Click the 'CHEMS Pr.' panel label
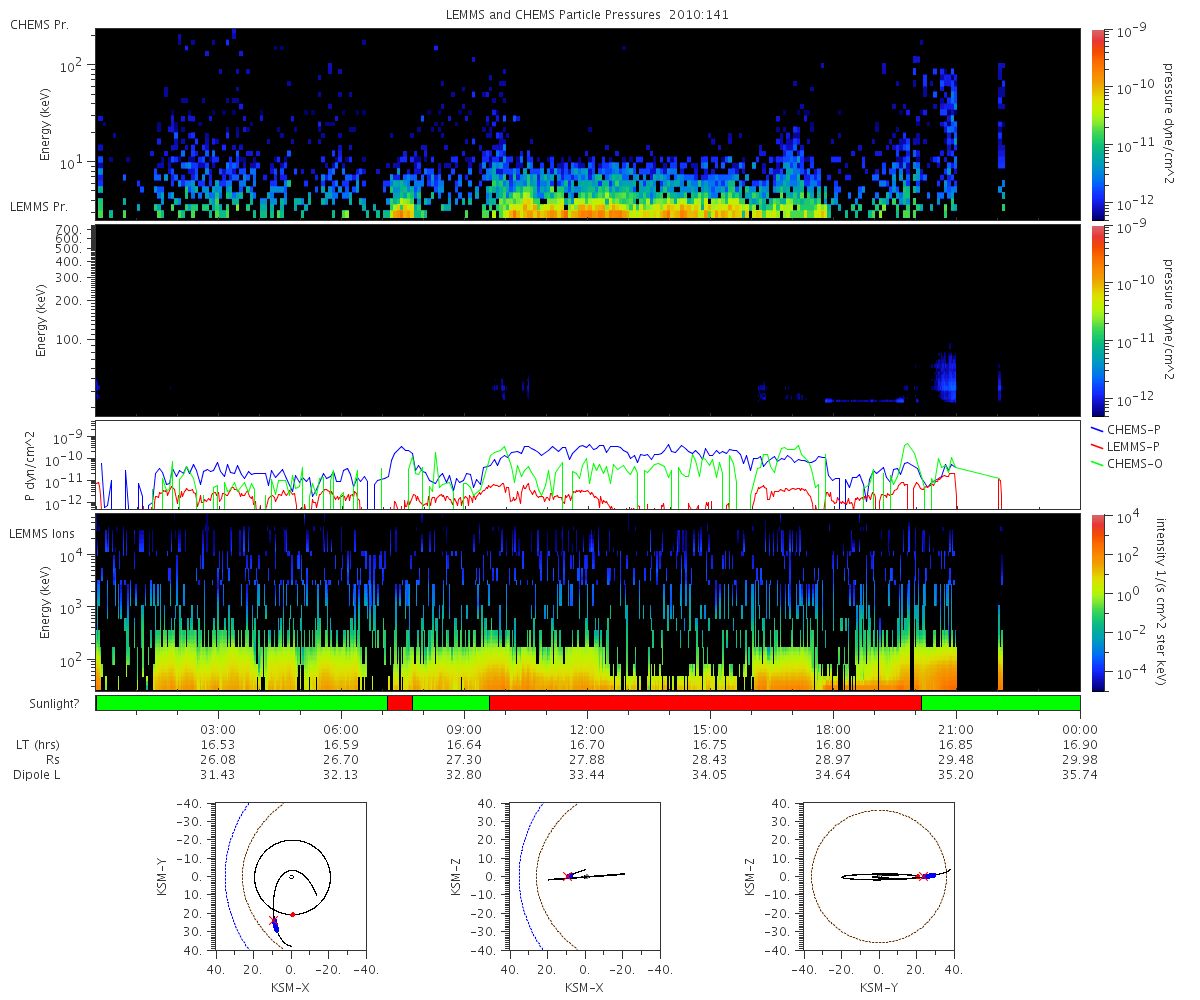This screenshot has width=1200, height=1000. 39,24
